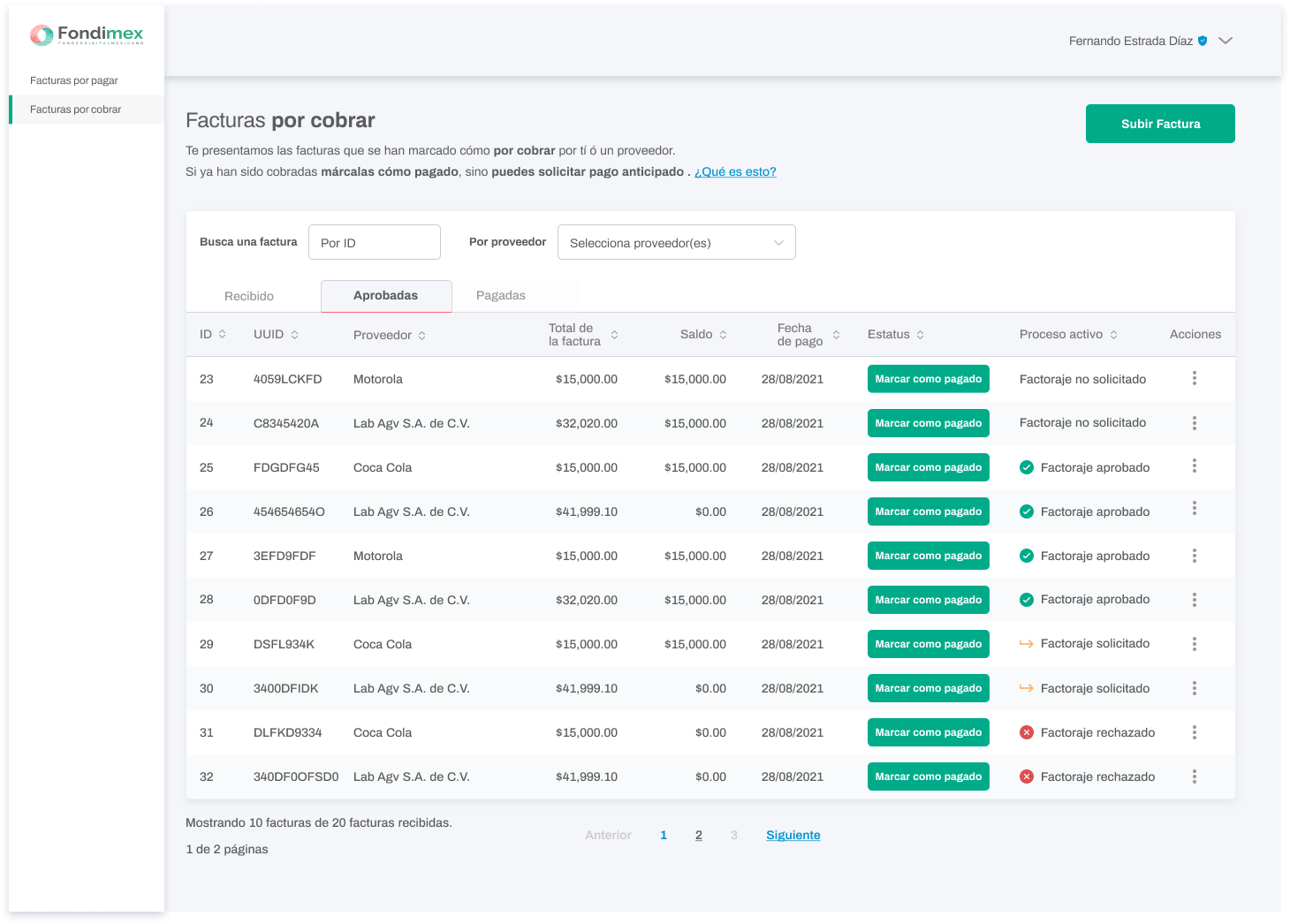Mark invoice 29 as paid
The height and width of the screenshot is (924, 1290).
click(x=929, y=644)
